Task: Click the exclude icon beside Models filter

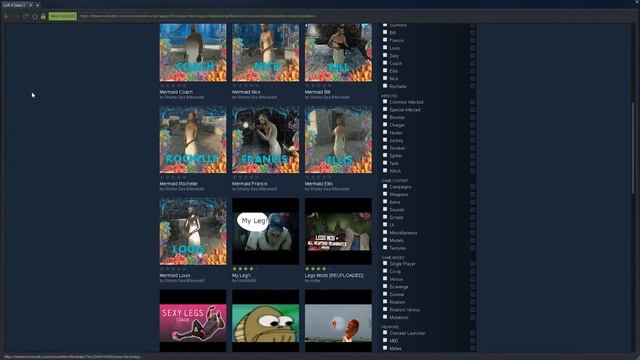Action: pyautogui.click(x=472, y=240)
